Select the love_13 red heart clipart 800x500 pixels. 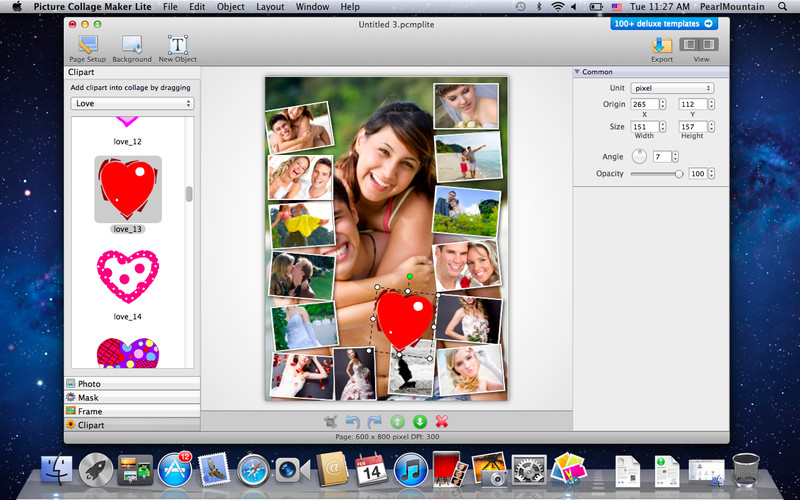(128, 189)
